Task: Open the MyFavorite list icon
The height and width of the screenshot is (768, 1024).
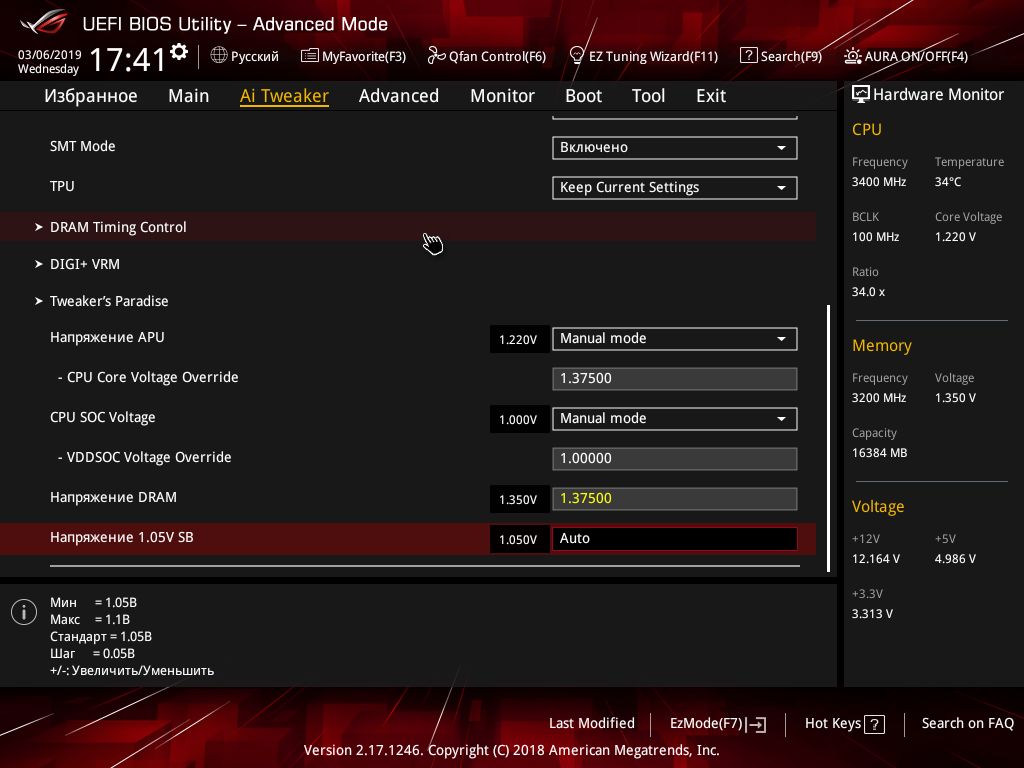Action: pyautogui.click(x=310, y=56)
